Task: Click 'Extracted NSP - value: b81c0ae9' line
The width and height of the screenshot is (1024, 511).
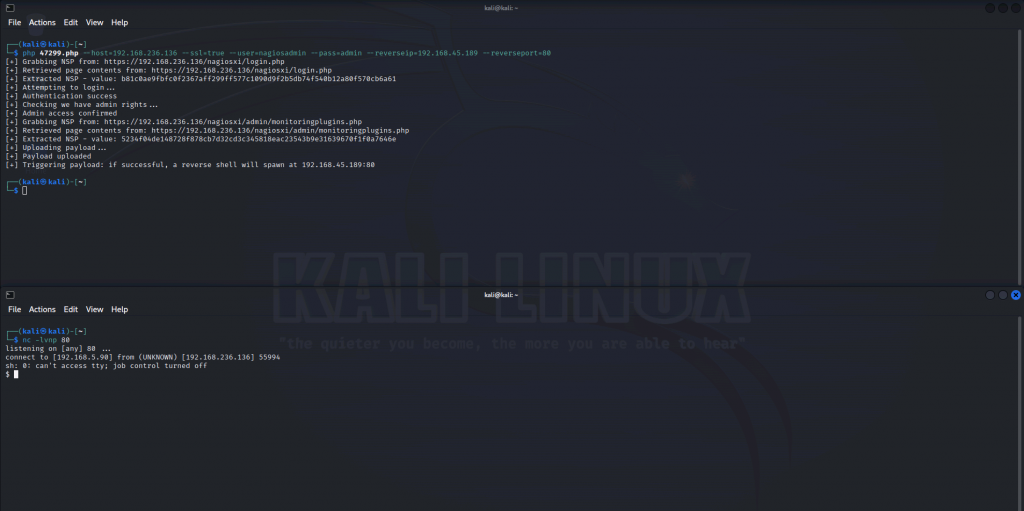Action: point(200,78)
